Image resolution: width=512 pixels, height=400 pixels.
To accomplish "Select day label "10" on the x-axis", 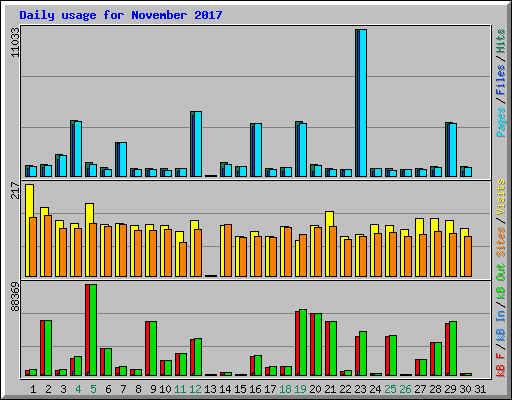I will pos(165,389).
